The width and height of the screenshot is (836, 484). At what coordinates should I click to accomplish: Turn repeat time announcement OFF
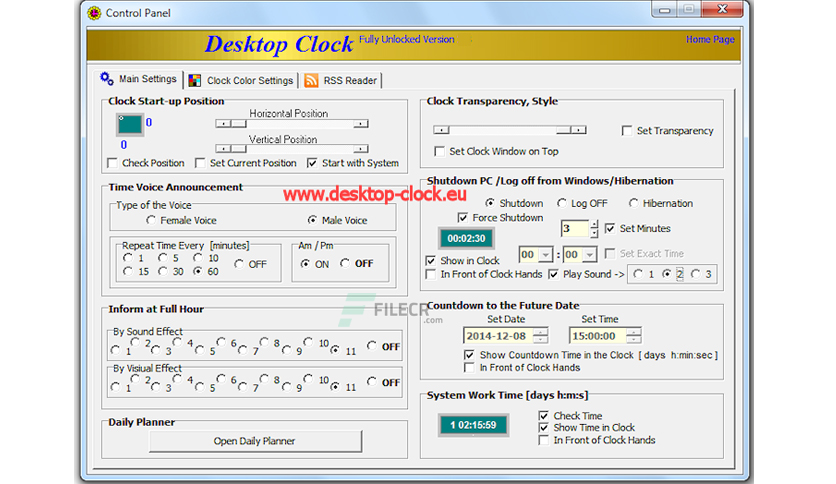point(238,264)
